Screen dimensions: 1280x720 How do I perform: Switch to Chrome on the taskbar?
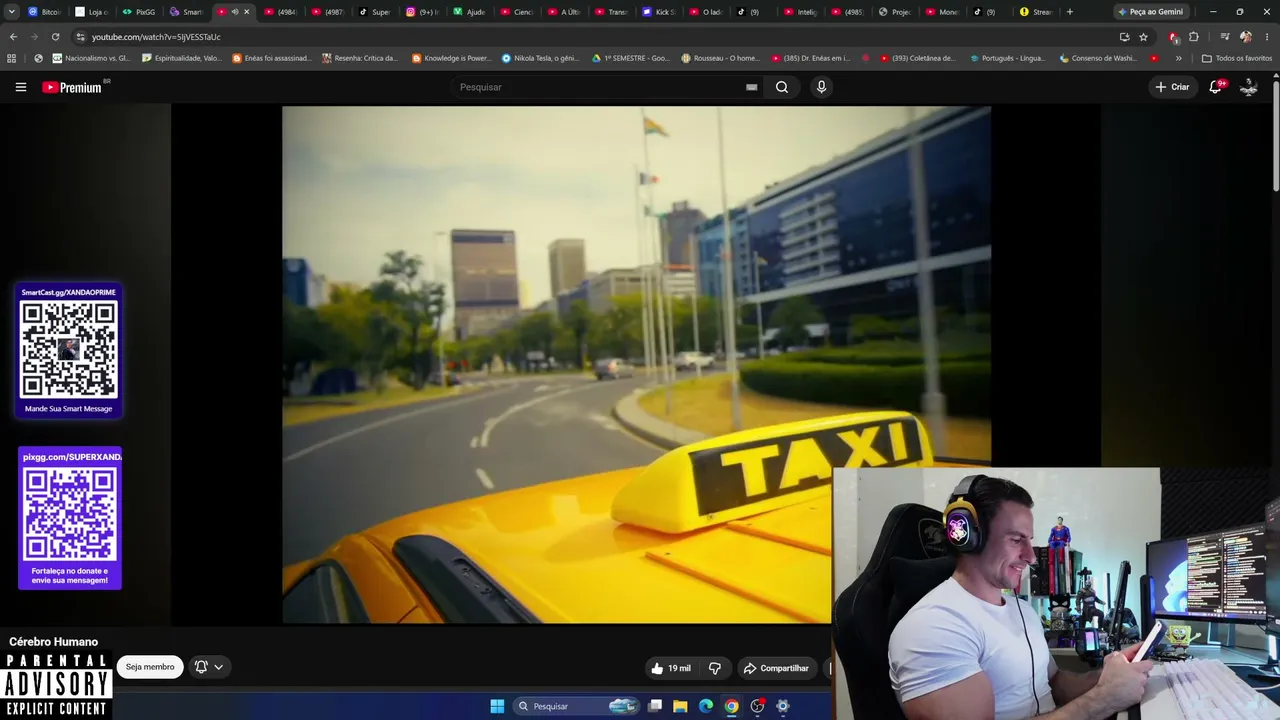coord(732,706)
